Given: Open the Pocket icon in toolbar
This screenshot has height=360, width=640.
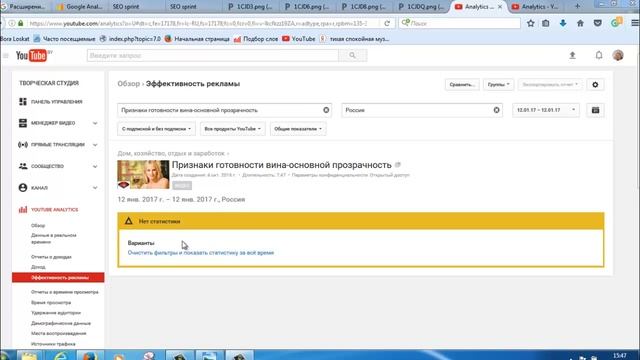Looking at the screenshot, I should point(598,23).
